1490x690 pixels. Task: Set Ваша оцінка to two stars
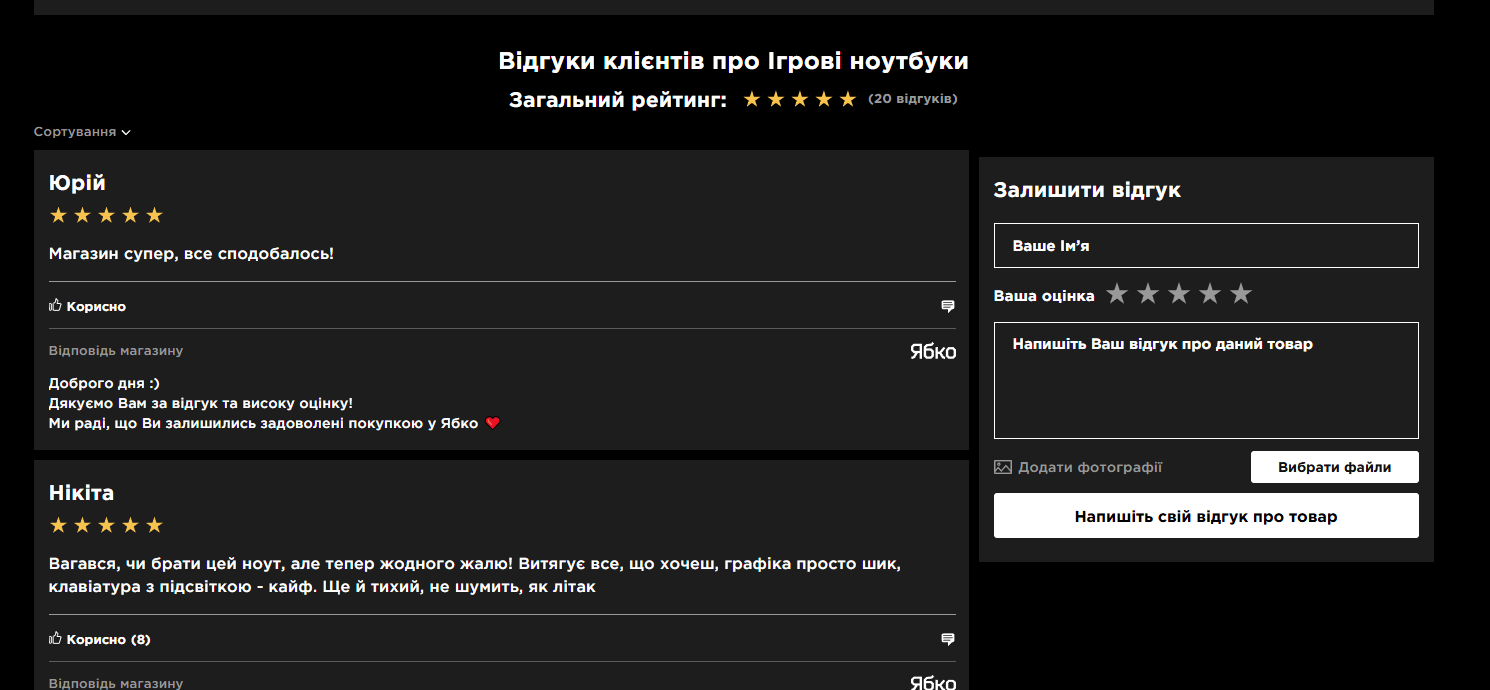point(1148,294)
